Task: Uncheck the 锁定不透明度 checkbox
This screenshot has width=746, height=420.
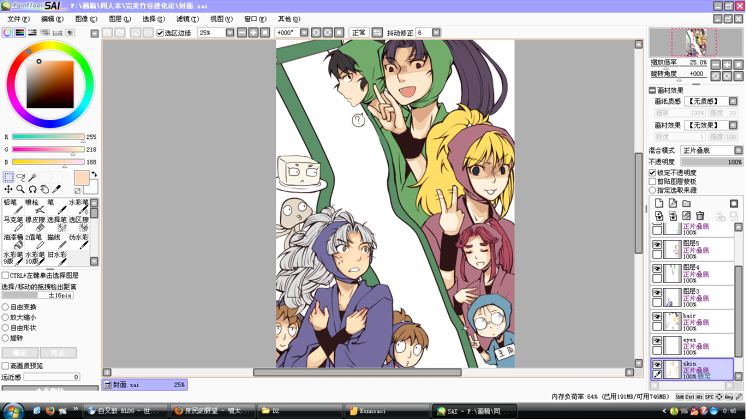Action: [653, 173]
